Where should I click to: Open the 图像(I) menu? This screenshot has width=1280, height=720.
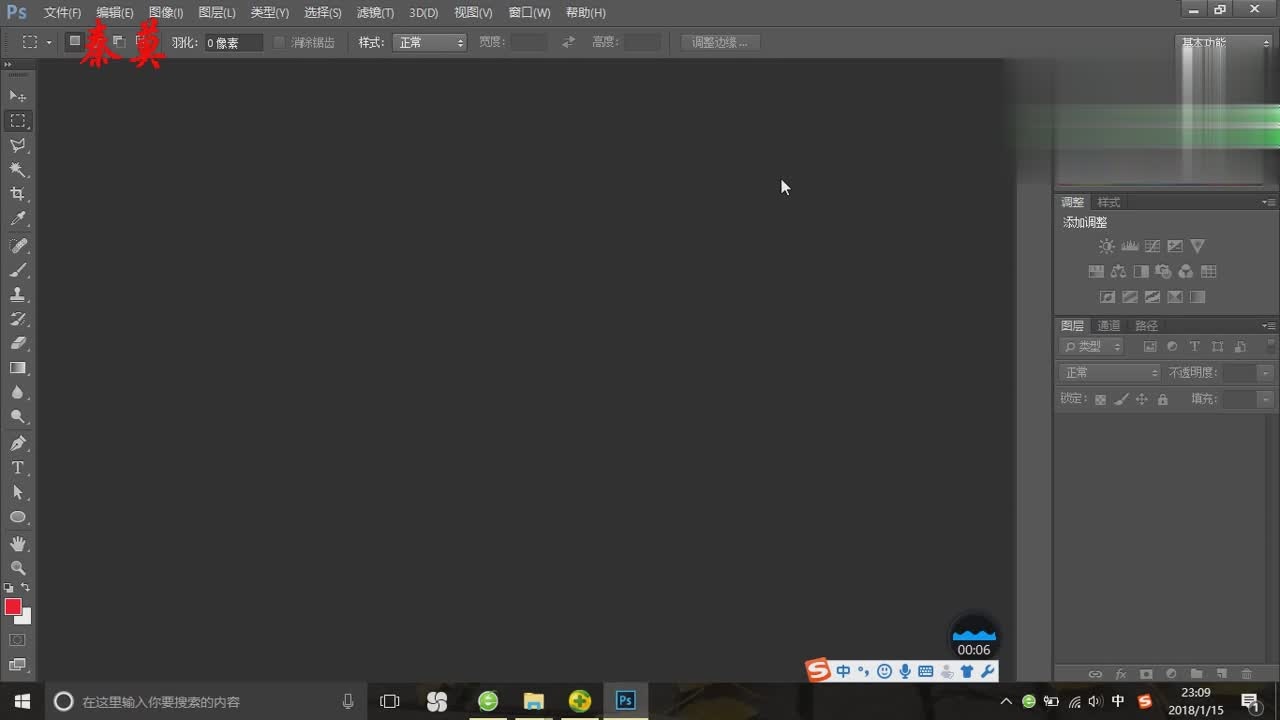point(166,13)
